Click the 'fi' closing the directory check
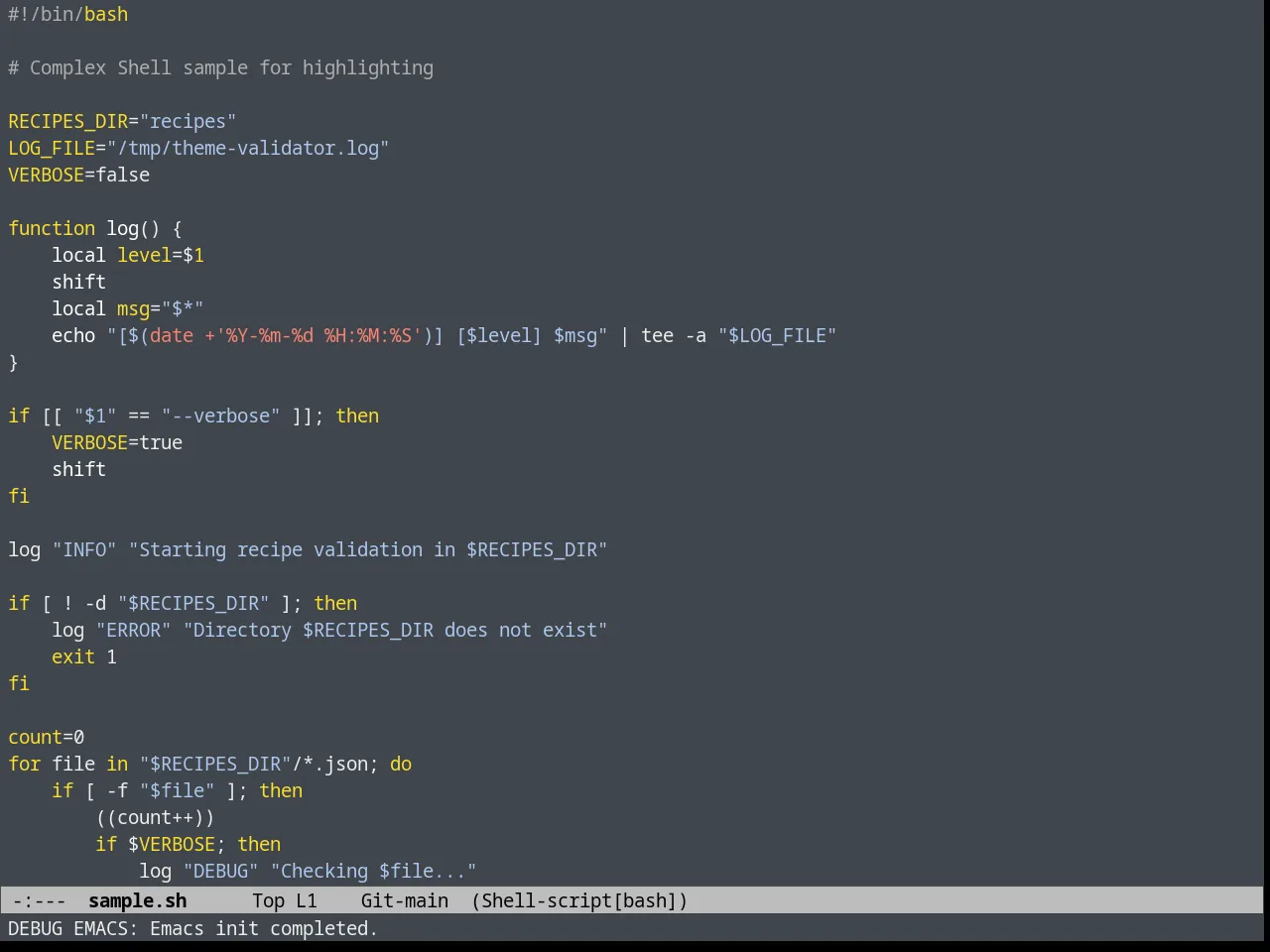Screen dimensions: 1270x952 pyautogui.click(x=19, y=683)
